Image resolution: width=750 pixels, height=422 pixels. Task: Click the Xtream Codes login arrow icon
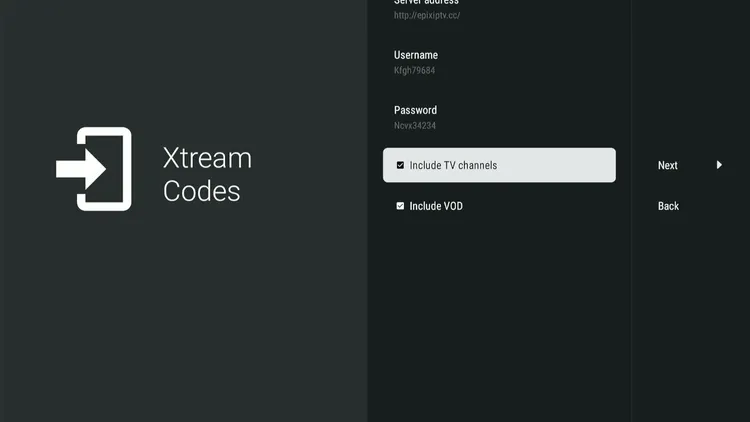(x=94, y=169)
